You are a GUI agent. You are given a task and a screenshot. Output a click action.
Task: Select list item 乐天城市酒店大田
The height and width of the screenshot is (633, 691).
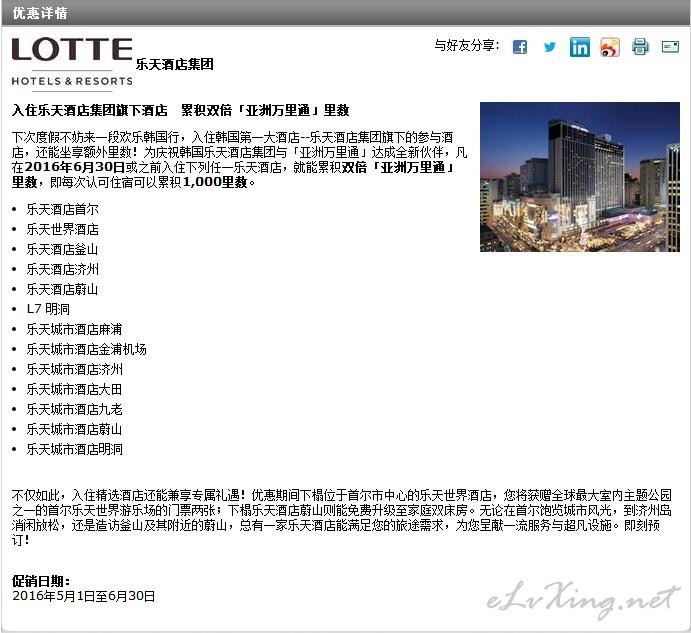(74, 389)
